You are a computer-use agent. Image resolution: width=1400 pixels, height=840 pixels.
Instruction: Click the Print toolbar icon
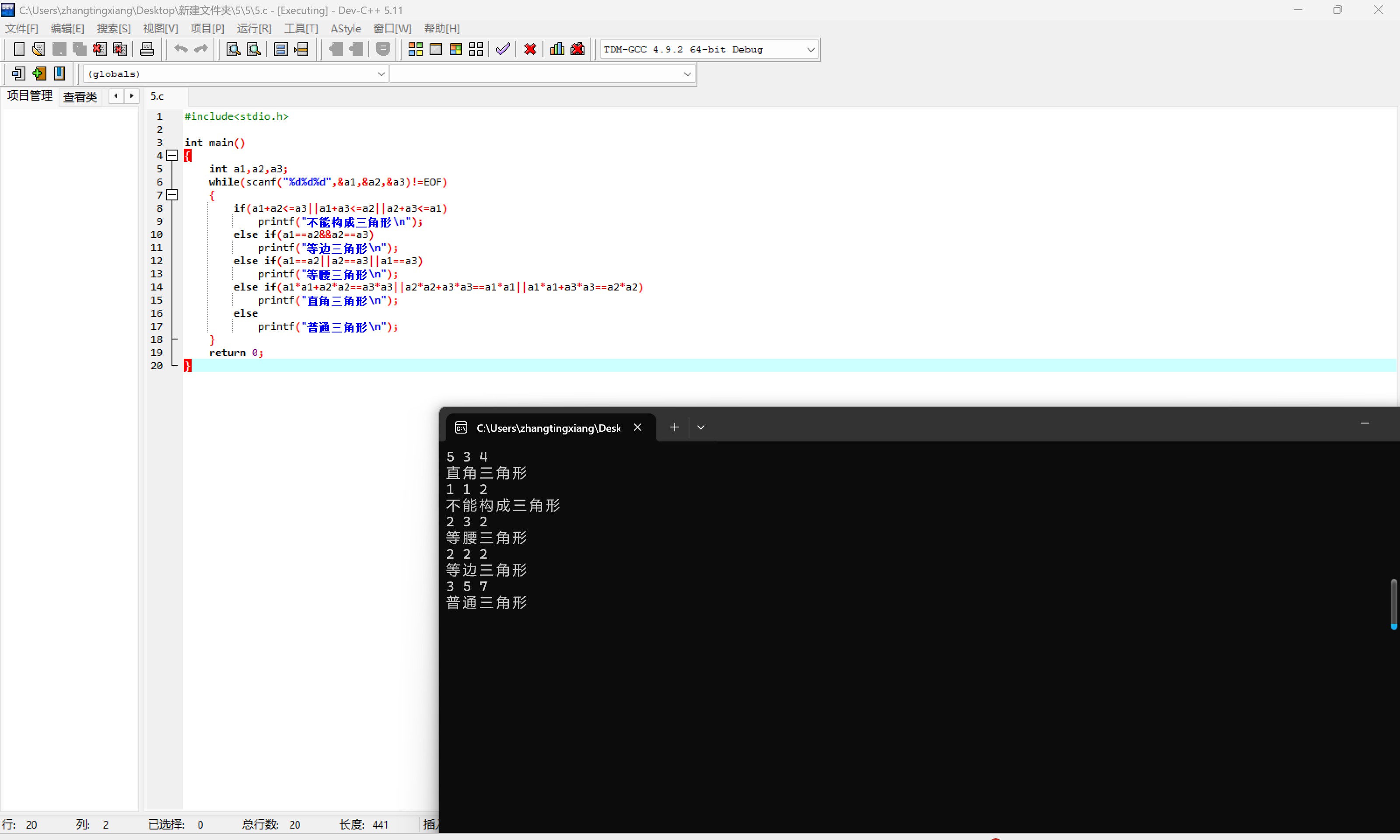[x=147, y=49]
